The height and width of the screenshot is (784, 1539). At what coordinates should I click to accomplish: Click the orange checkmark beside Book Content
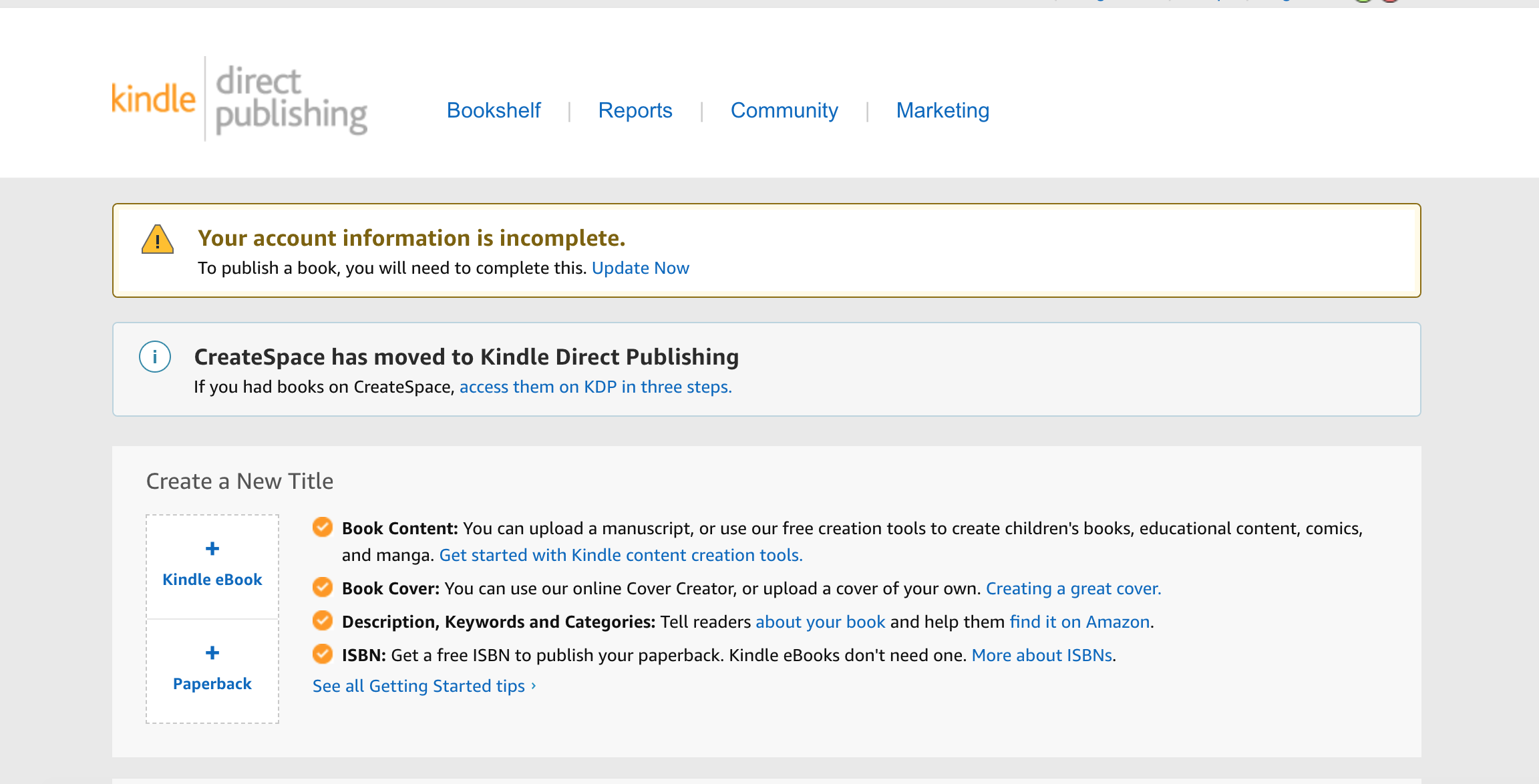coord(323,527)
